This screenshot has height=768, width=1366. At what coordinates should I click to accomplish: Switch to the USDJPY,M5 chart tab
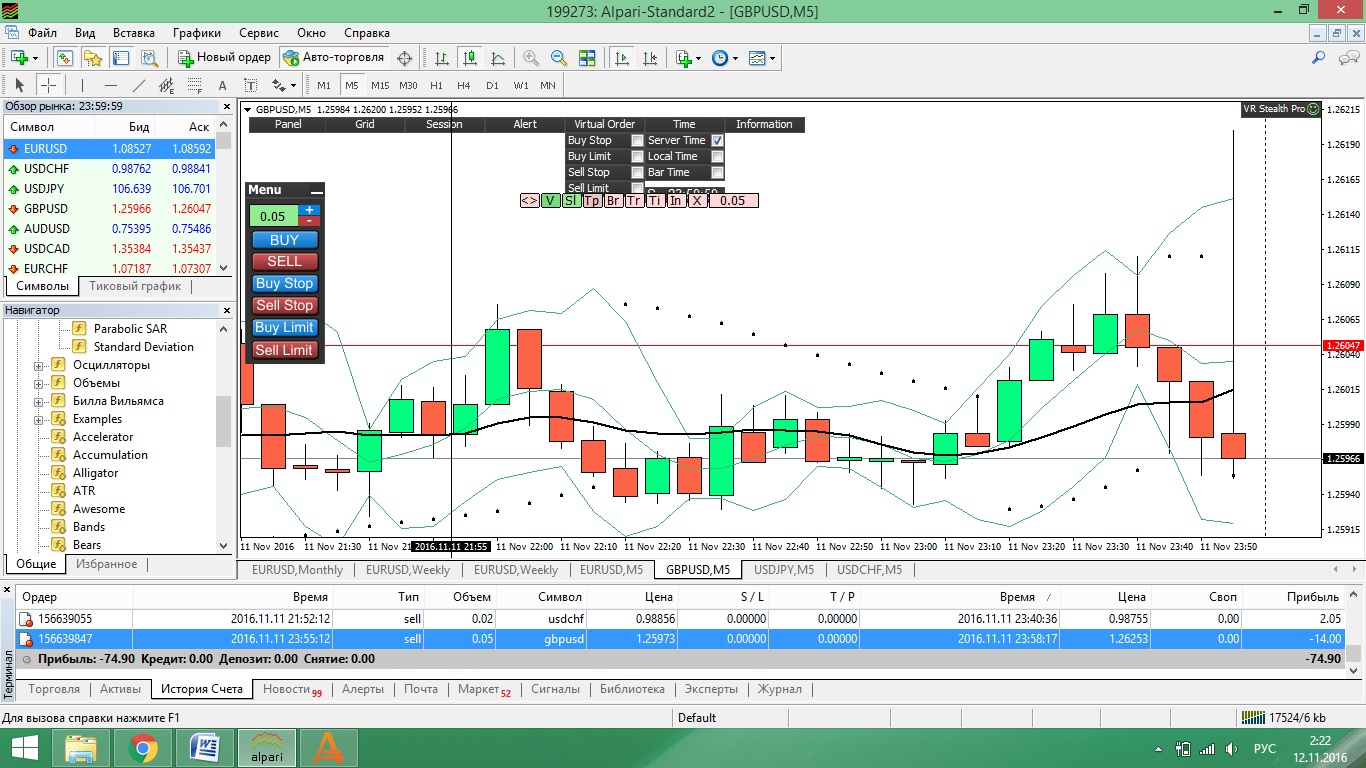(x=784, y=570)
